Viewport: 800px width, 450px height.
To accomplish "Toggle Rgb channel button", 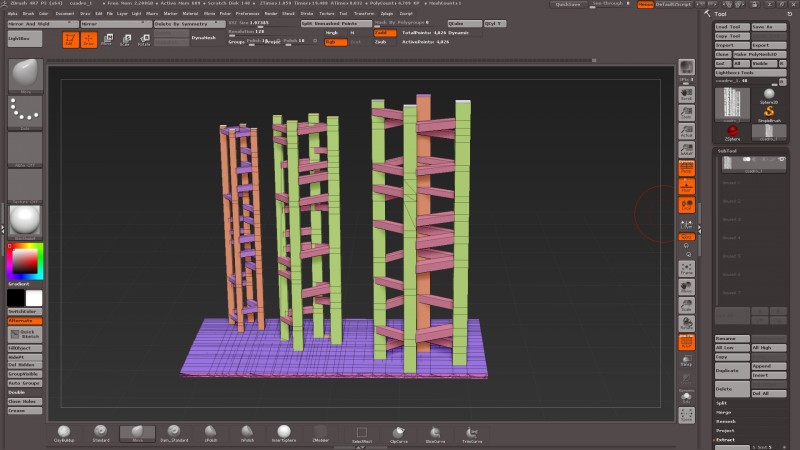I will coord(334,42).
